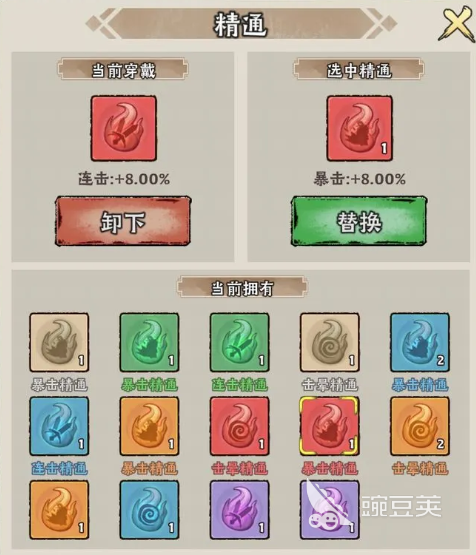Close the 精通 panel with X

click(x=457, y=24)
